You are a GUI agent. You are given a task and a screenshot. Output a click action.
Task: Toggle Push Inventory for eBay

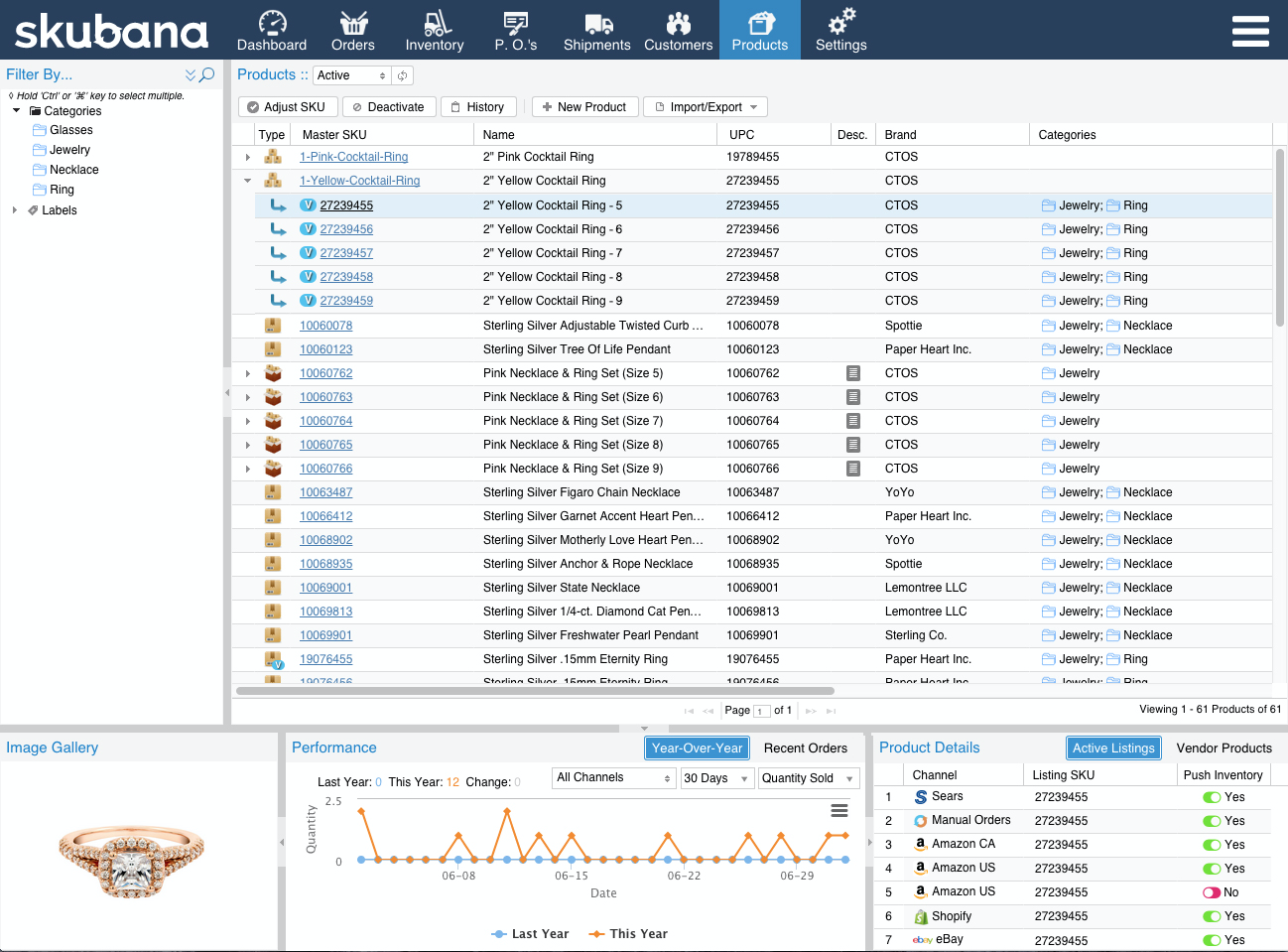click(1212, 940)
